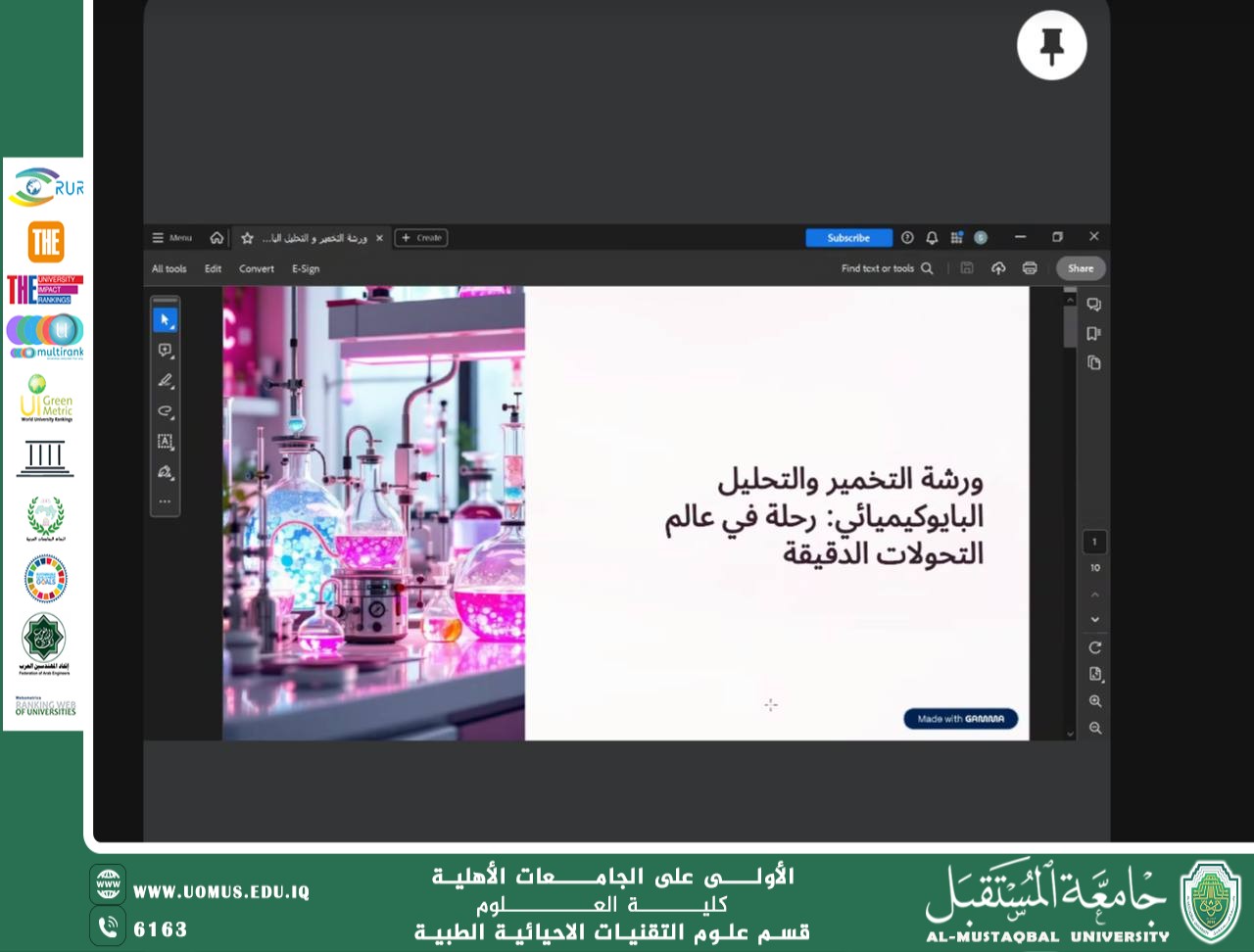Rotate the current page

pos(1094,646)
